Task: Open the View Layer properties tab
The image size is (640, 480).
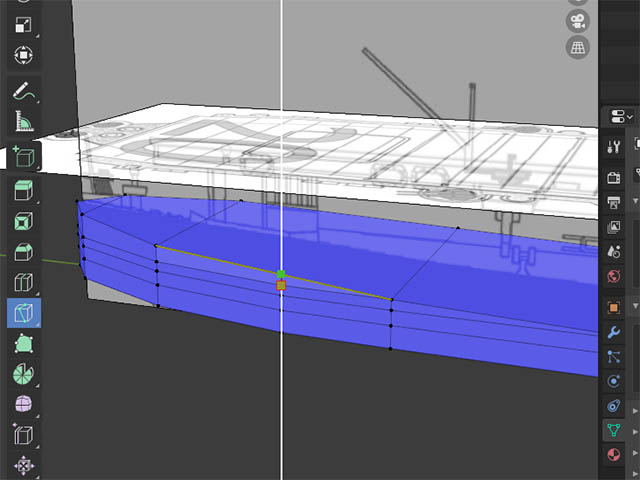Action: [x=613, y=227]
